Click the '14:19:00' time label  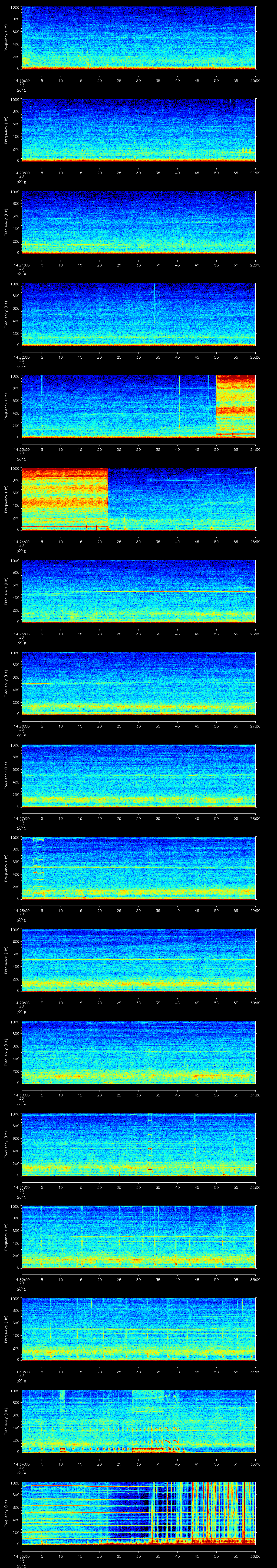click(21, 80)
